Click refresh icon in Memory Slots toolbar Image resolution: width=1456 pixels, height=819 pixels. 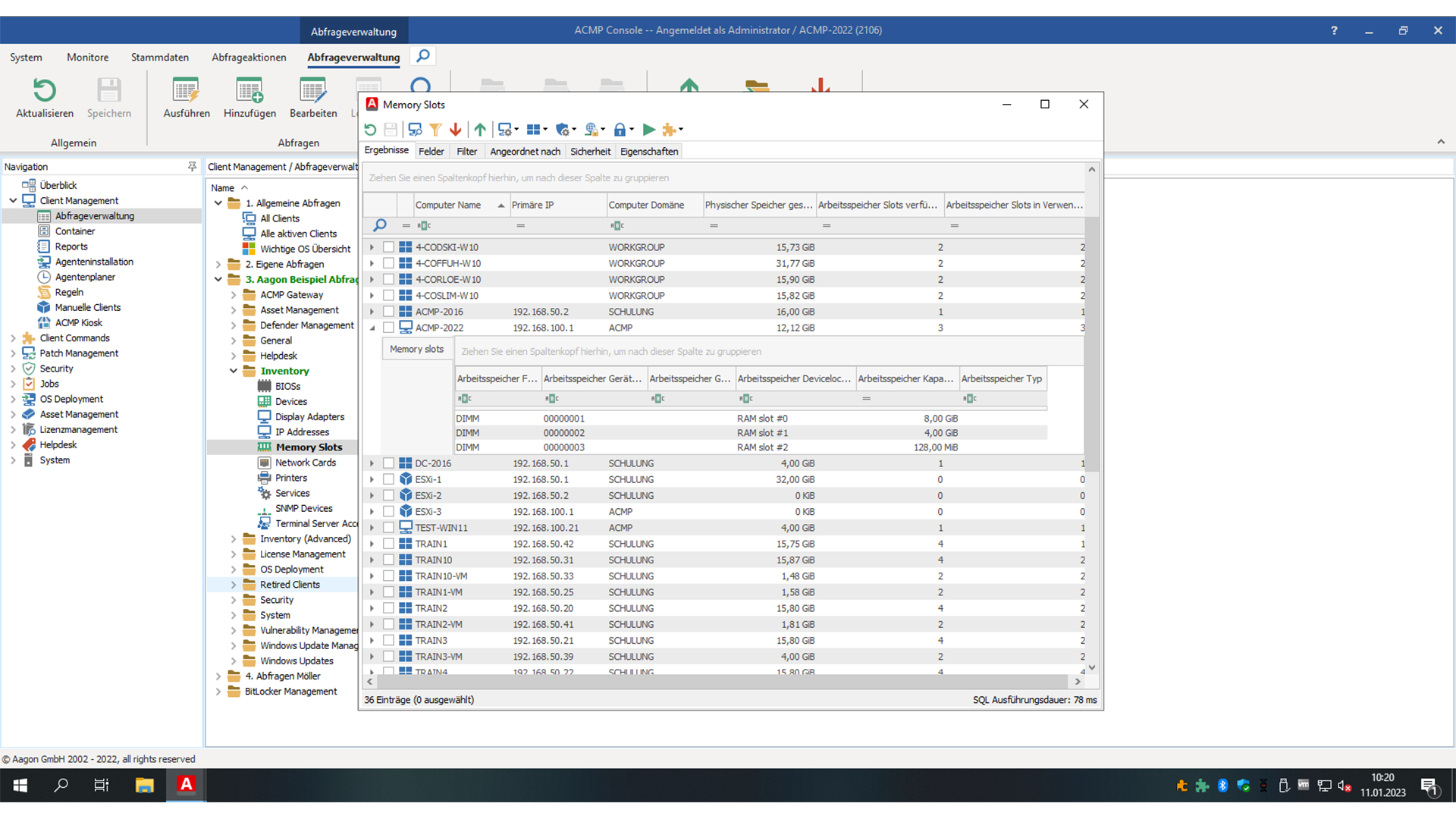370,130
